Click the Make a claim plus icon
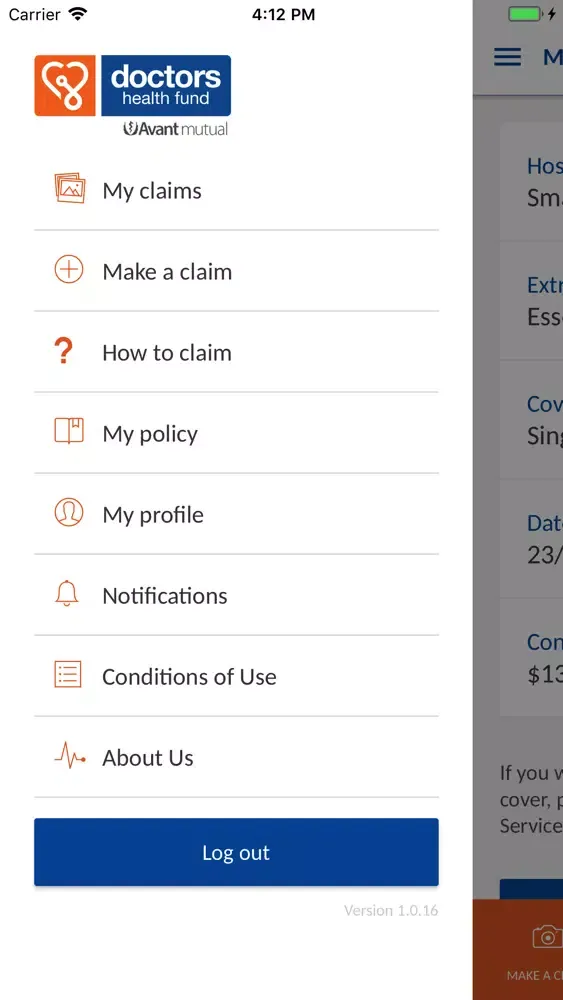This screenshot has height=1000, width=563. (x=69, y=270)
